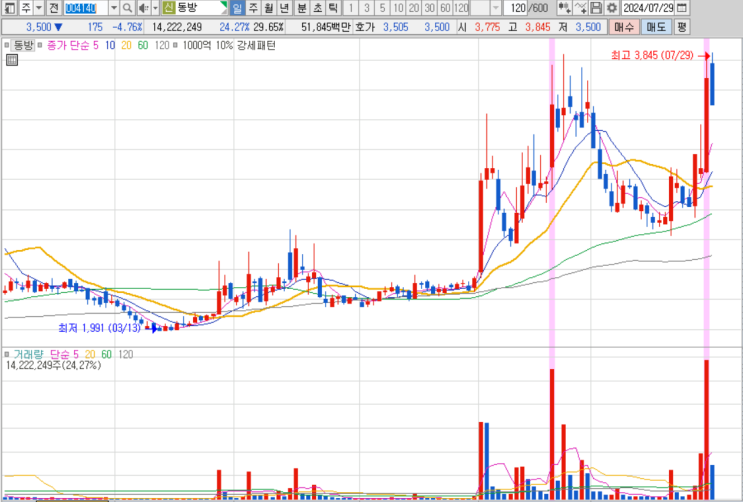Click the stock search magnifier icon
The image size is (743, 502).
[127, 8]
